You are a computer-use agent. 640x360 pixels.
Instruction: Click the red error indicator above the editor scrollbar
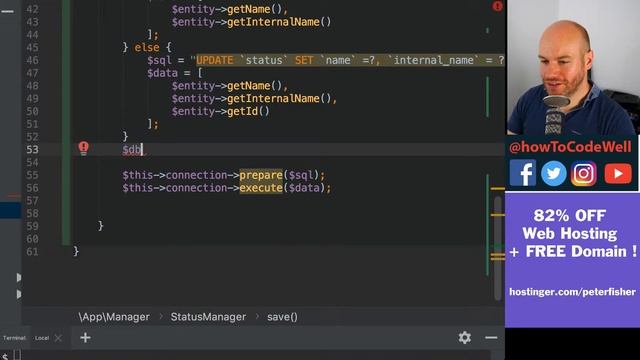click(497, 6)
